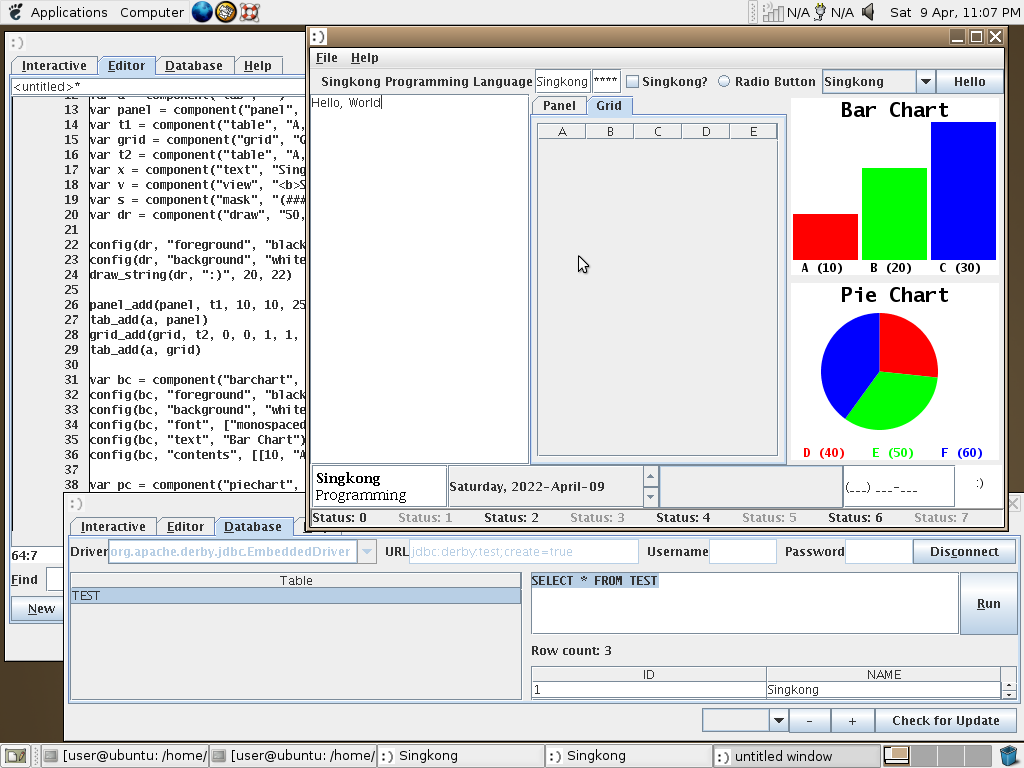Click the workspace switcher in bottom panel

(897, 755)
